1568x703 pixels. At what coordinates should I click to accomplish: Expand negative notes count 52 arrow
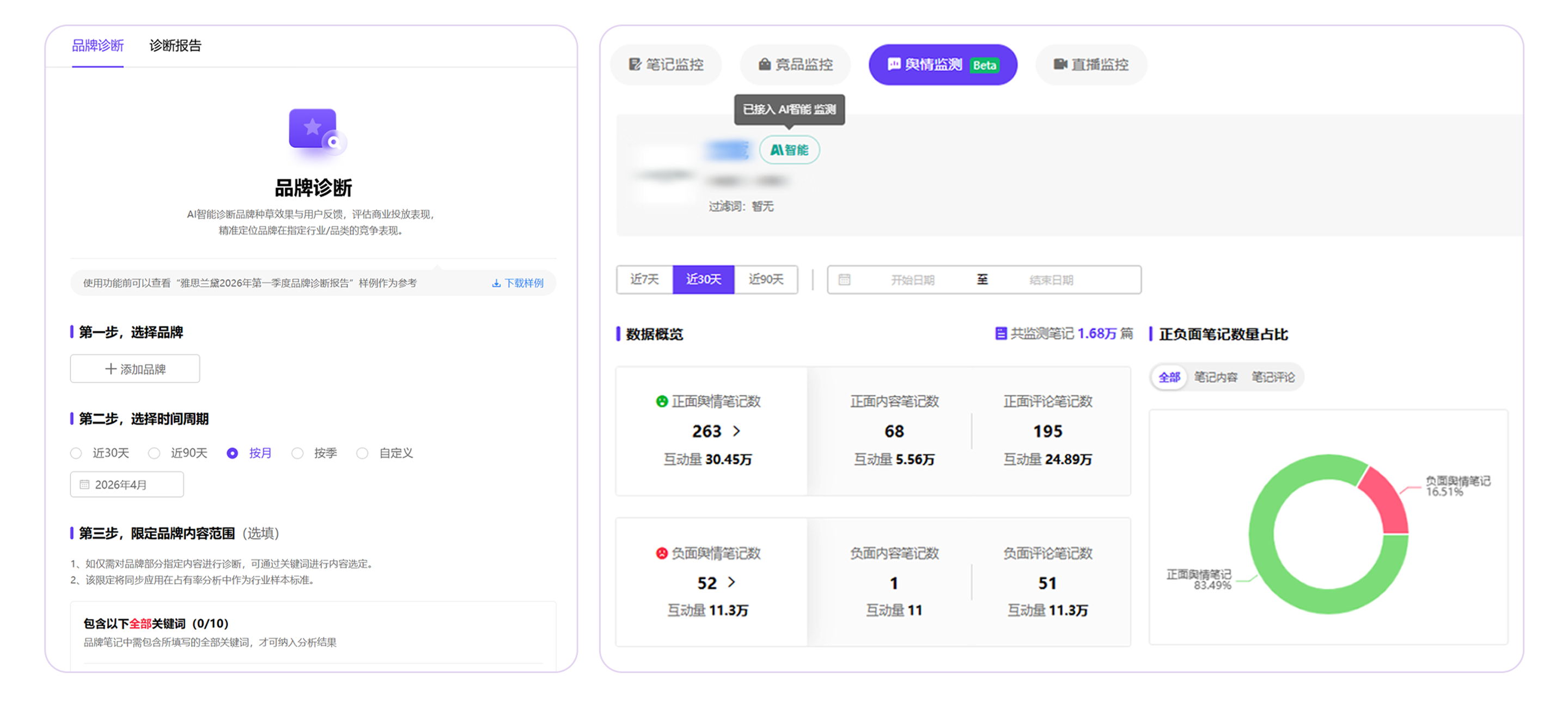click(x=731, y=583)
